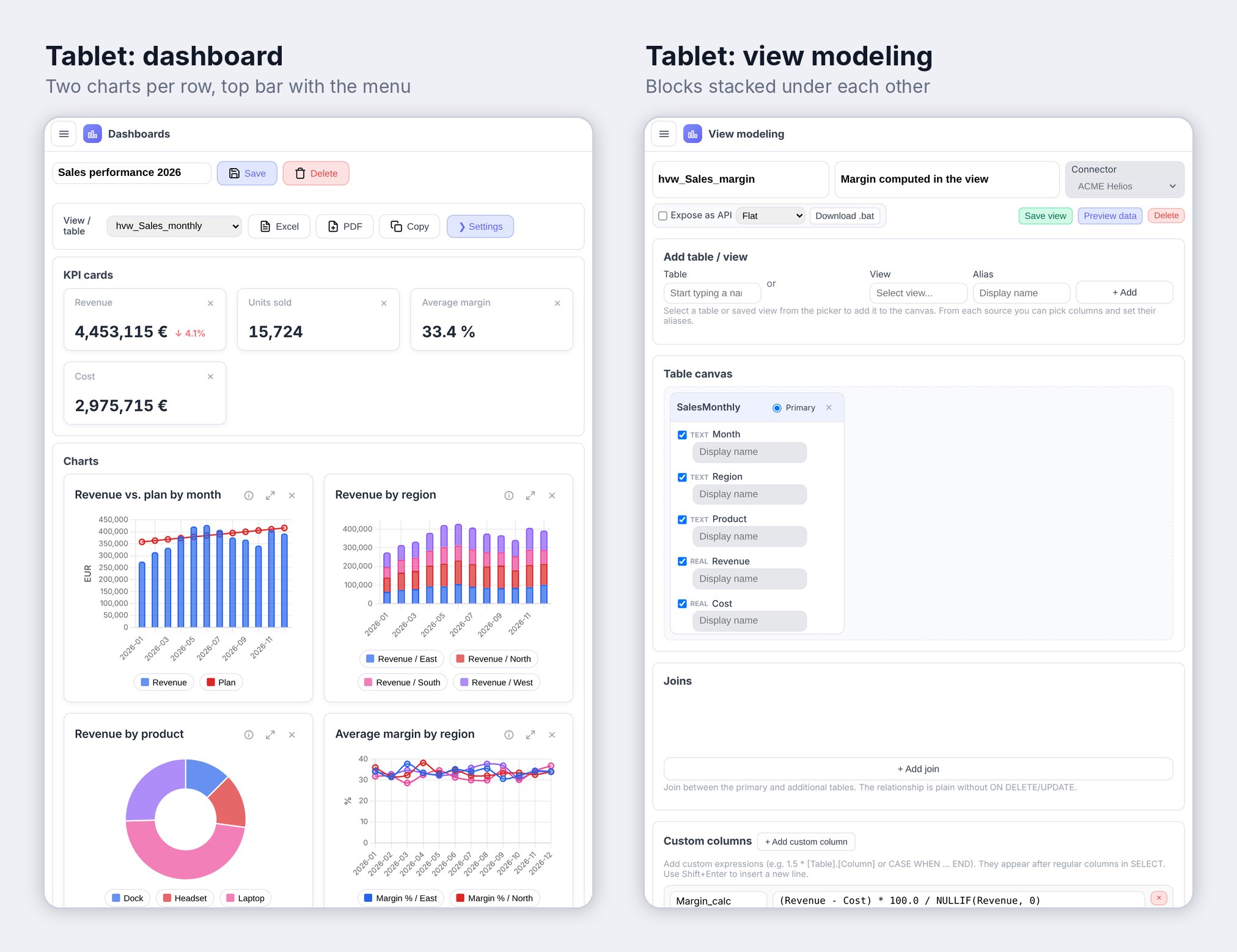Select the Primary radio for SalesMonthly
The width and height of the screenshot is (1237, 952).
[777, 408]
